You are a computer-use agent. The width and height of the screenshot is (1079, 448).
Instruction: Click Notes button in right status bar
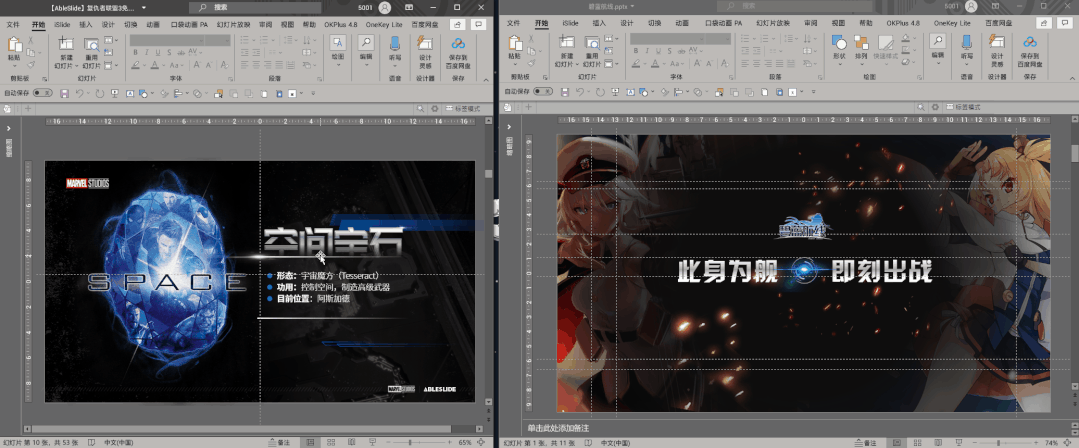pyautogui.click(x=868, y=442)
